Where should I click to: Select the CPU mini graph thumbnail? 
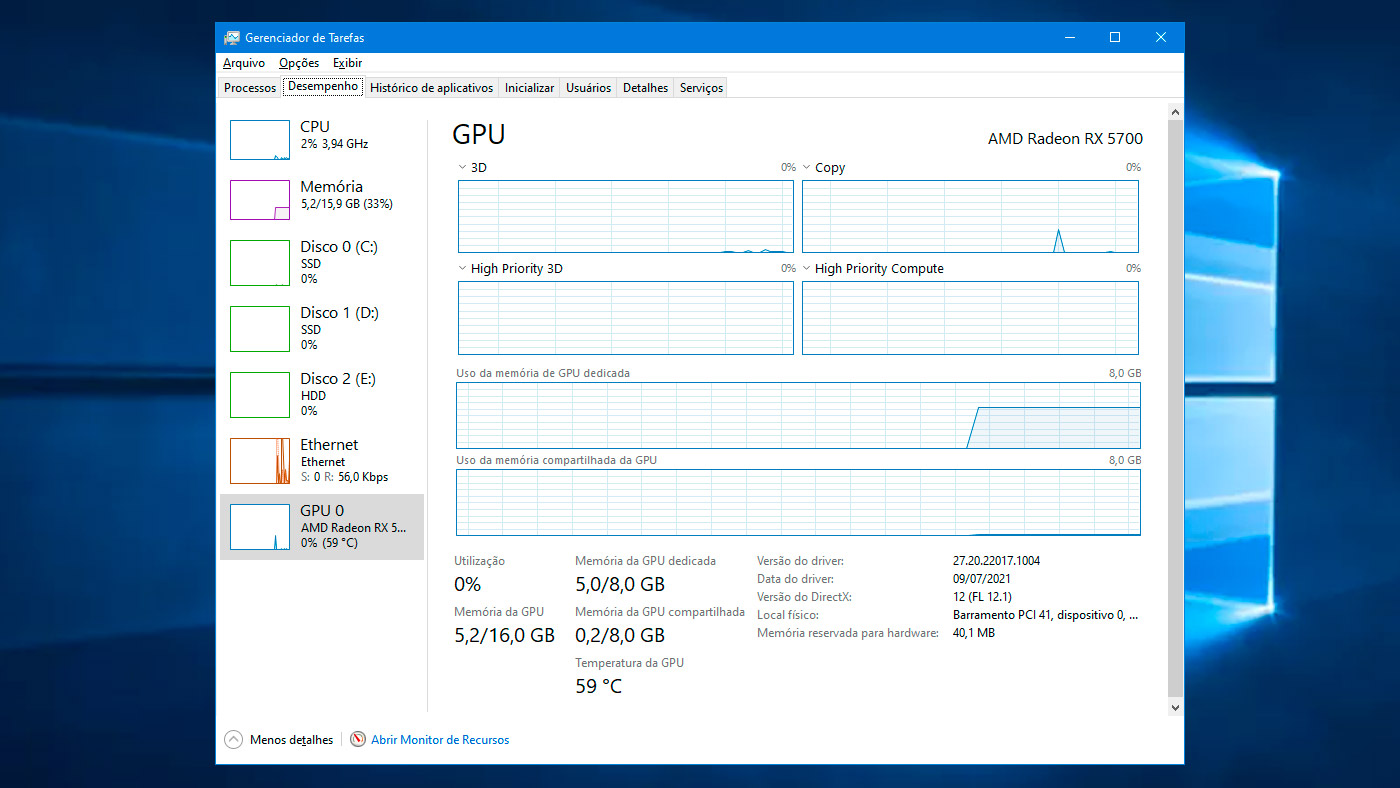260,140
